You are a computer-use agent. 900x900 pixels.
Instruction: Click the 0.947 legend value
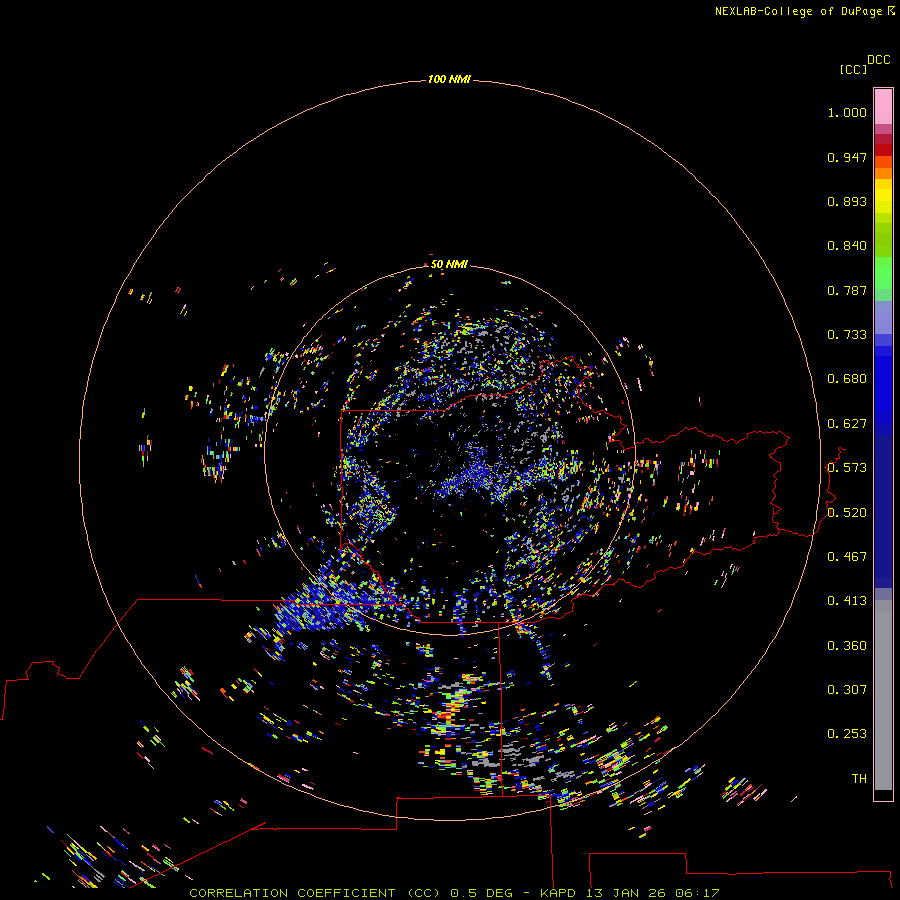pyautogui.click(x=847, y=157)
